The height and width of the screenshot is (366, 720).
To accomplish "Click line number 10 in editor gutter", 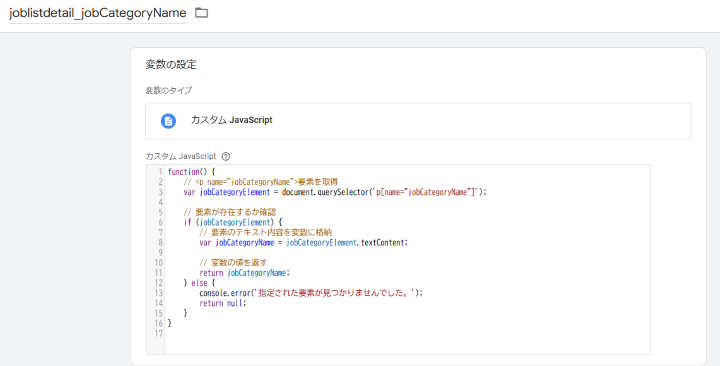I will (x=158, y=263).
